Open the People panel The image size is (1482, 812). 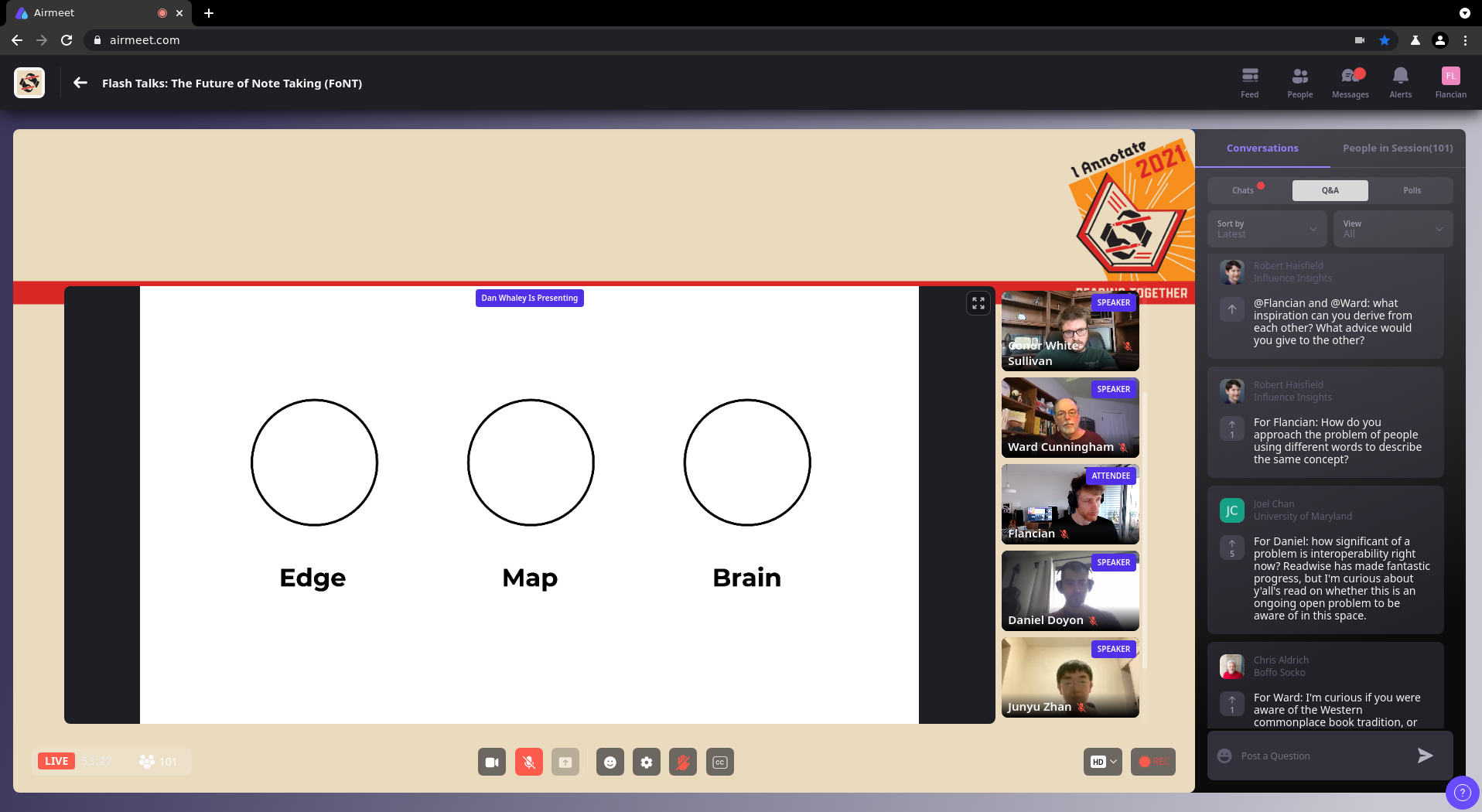1300,83
